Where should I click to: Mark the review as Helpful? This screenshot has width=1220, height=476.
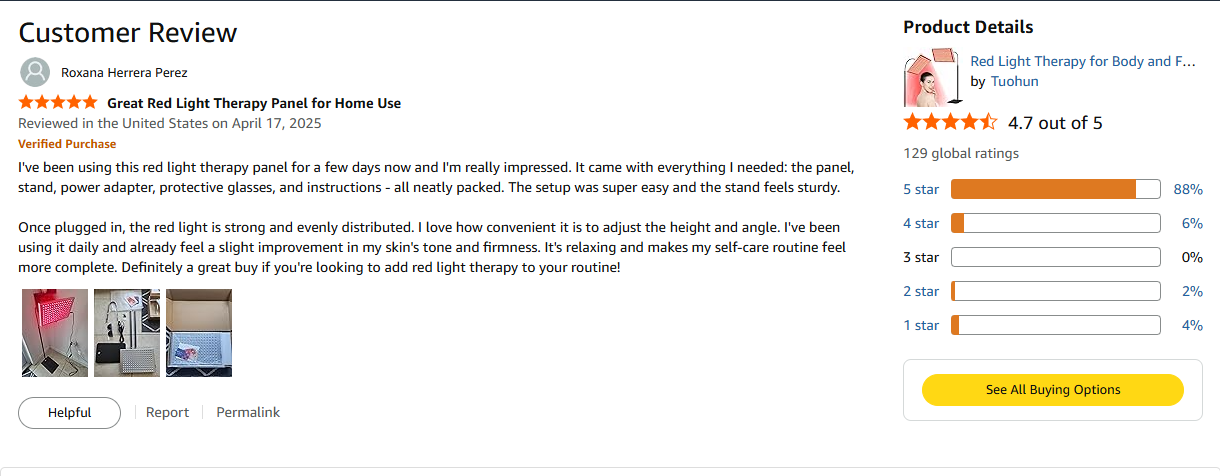click(x=70, y=412)
